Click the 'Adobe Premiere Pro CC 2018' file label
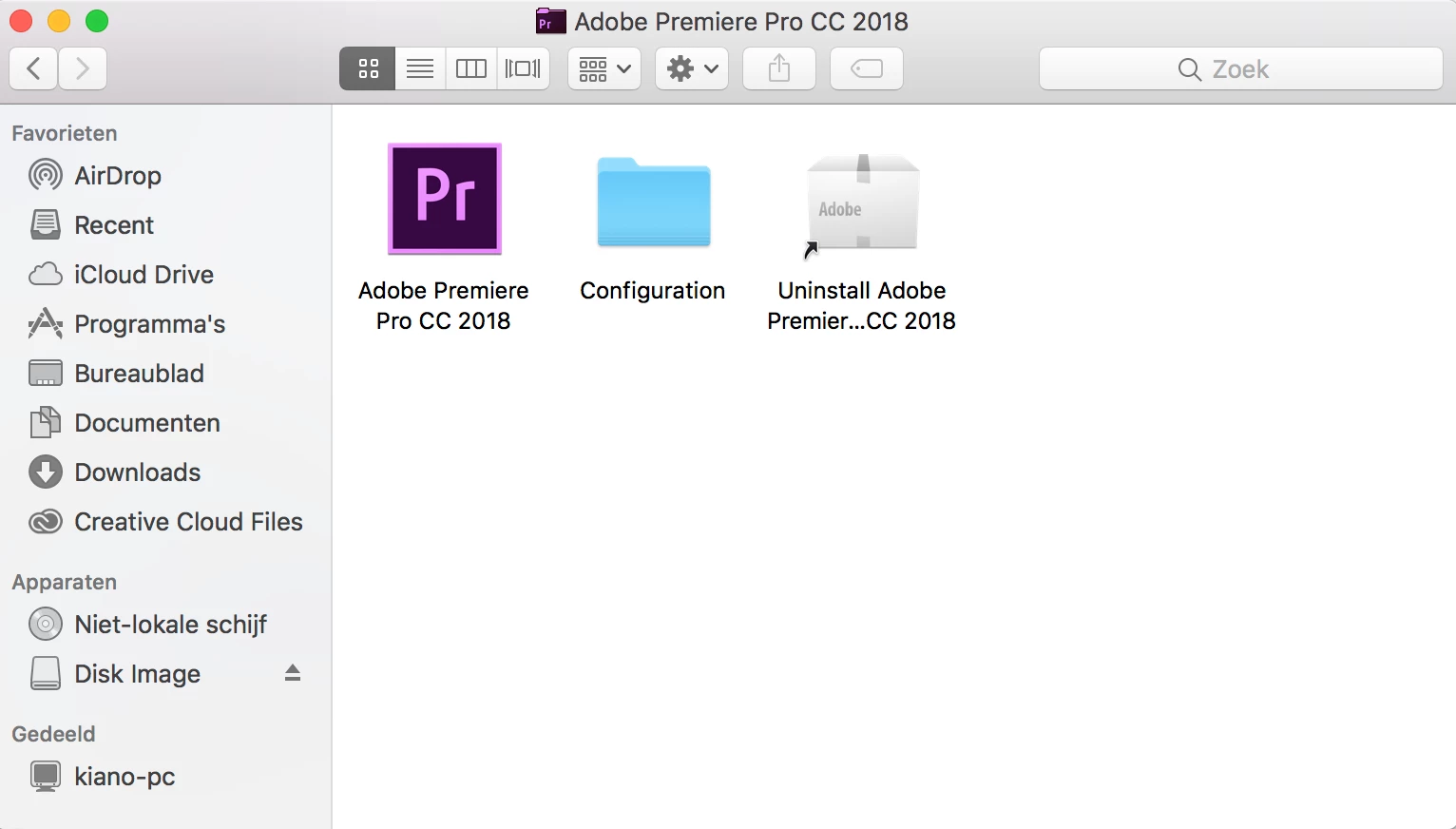 click(444, 305)
